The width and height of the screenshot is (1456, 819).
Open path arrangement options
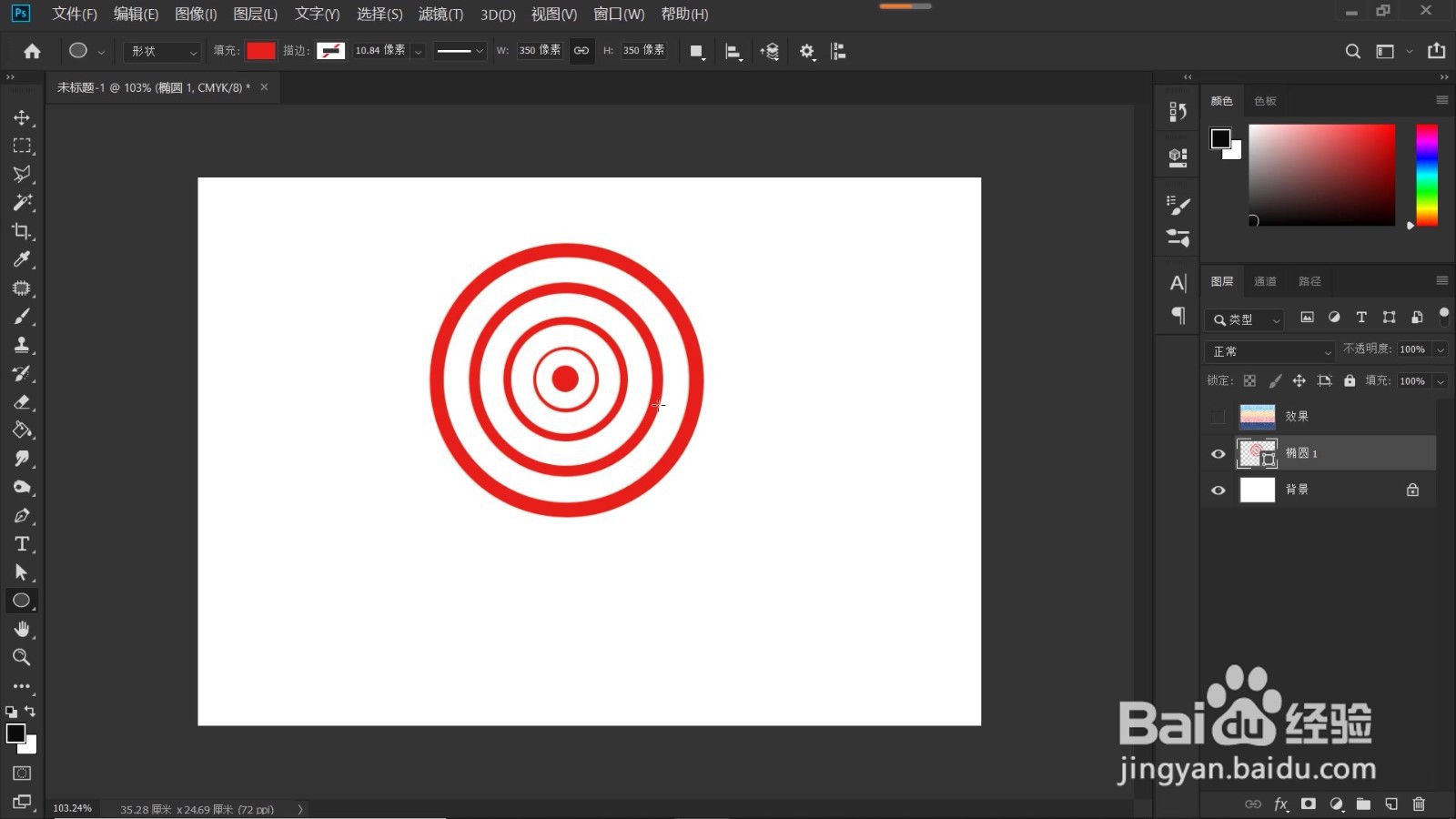coord(770,52)
